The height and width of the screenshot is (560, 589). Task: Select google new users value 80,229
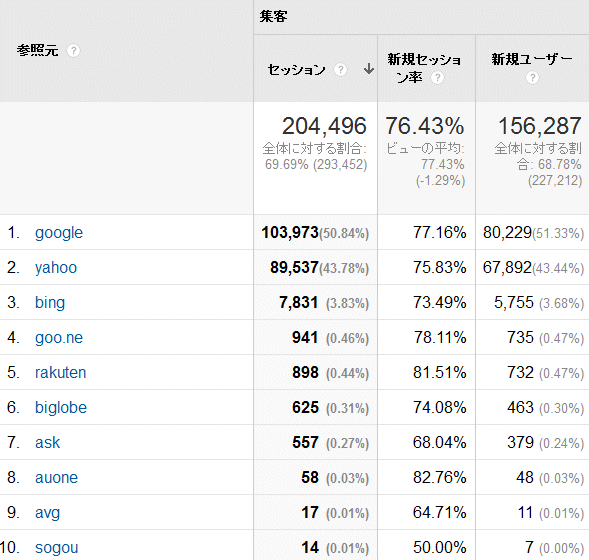[507, 232]
